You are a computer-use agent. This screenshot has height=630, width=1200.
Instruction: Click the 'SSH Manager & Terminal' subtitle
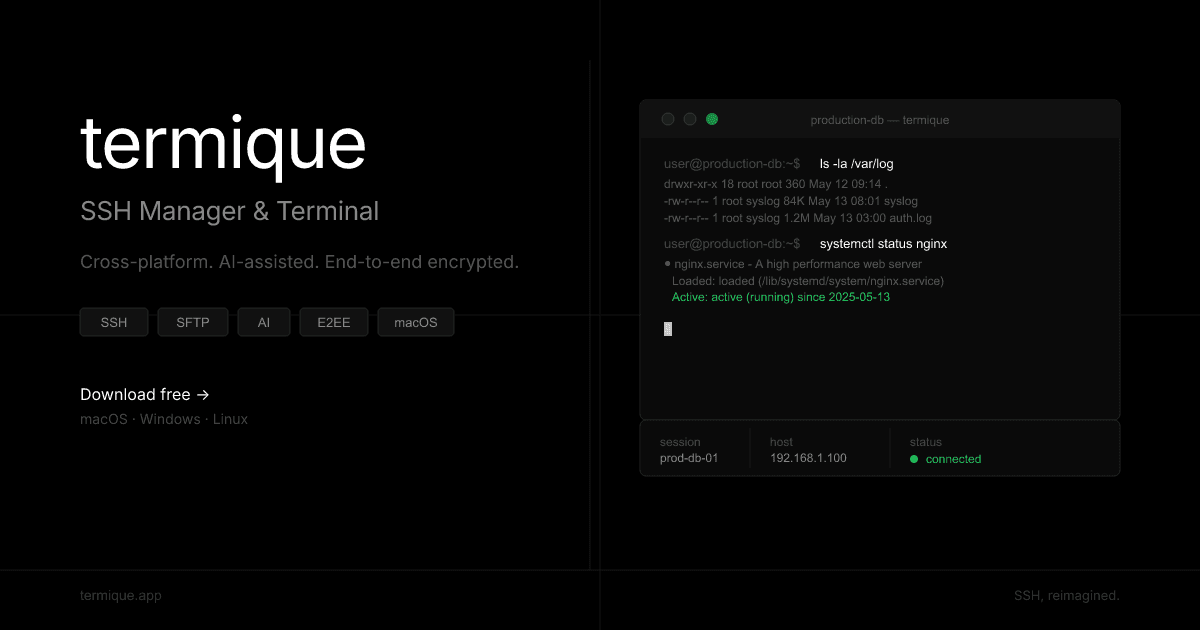pos(230,211)
